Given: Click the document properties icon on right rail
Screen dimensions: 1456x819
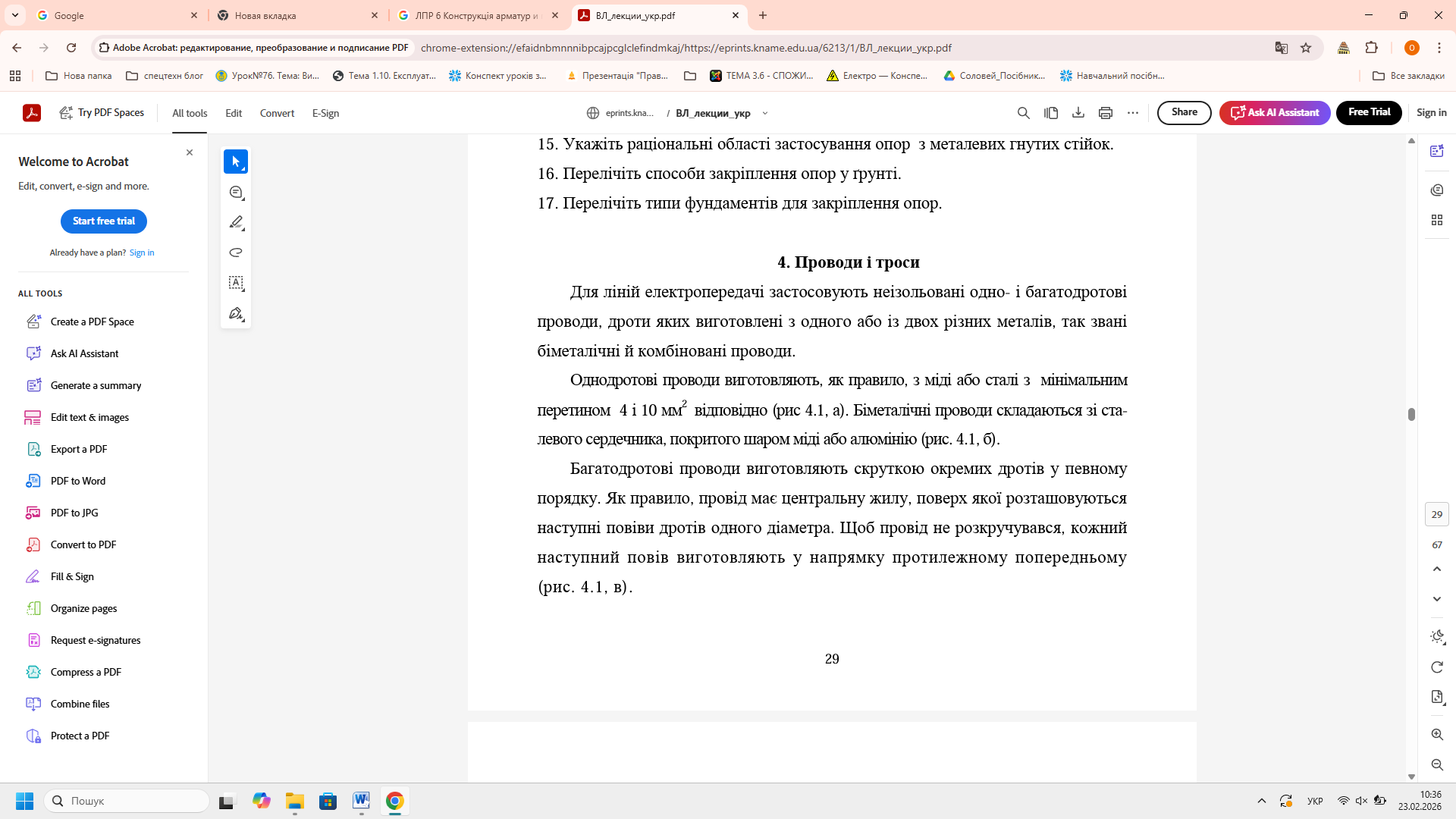Looking at the screenshot, I should pos(1436,697).
